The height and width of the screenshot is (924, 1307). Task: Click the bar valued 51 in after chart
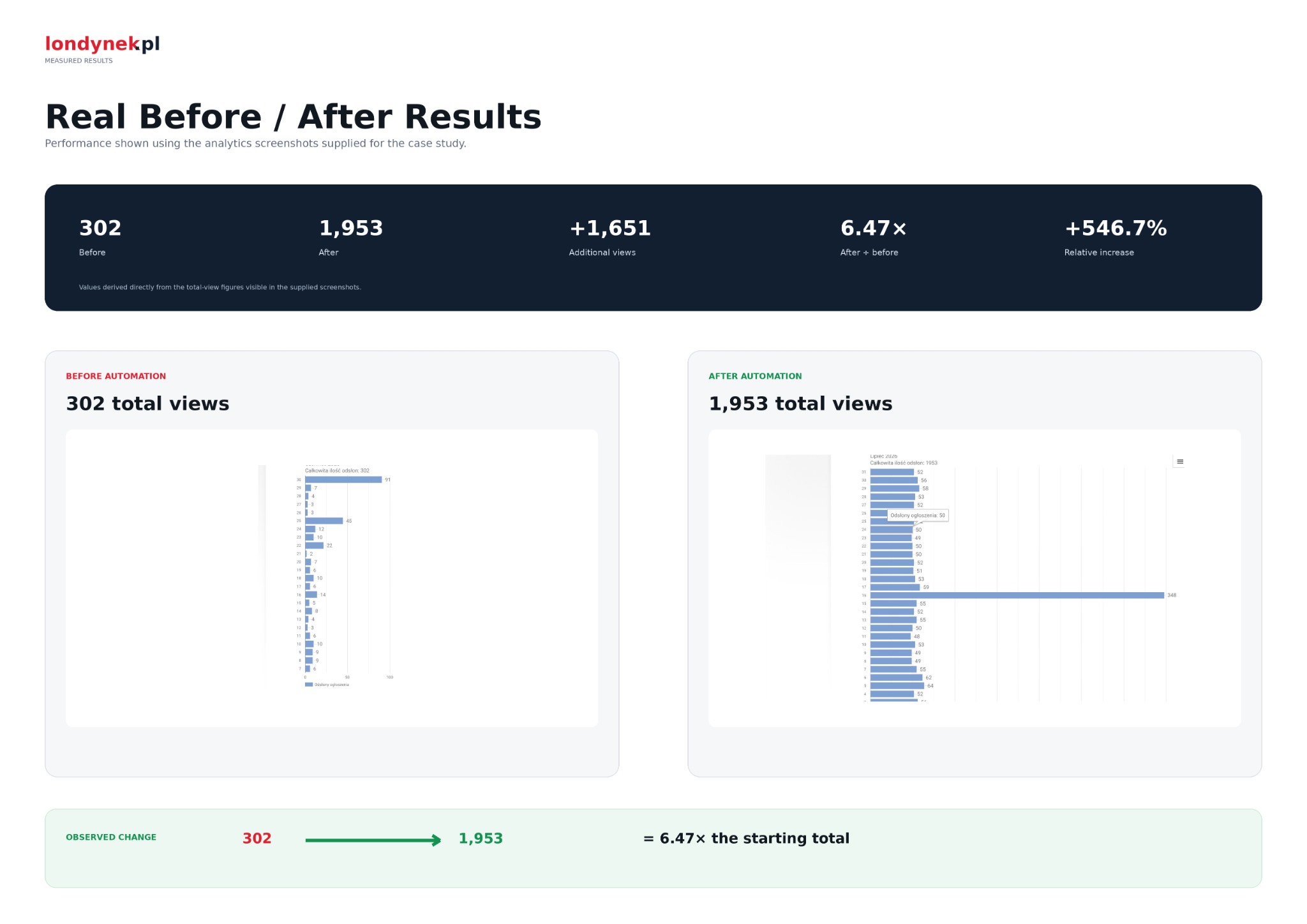(x=892, y=571)
